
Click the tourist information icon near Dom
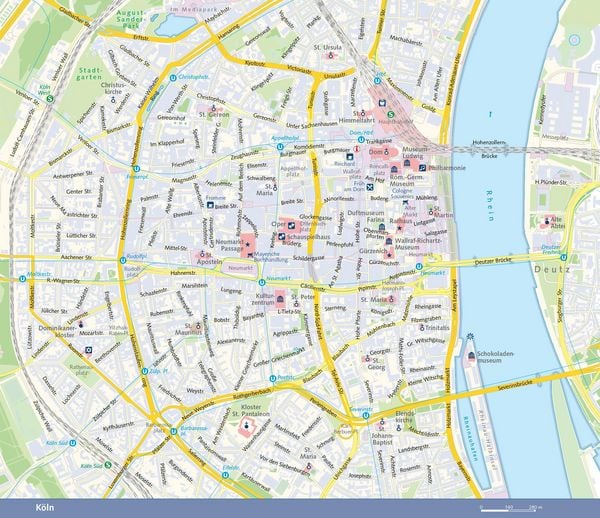pyautogui.click(x=357, y=149)
